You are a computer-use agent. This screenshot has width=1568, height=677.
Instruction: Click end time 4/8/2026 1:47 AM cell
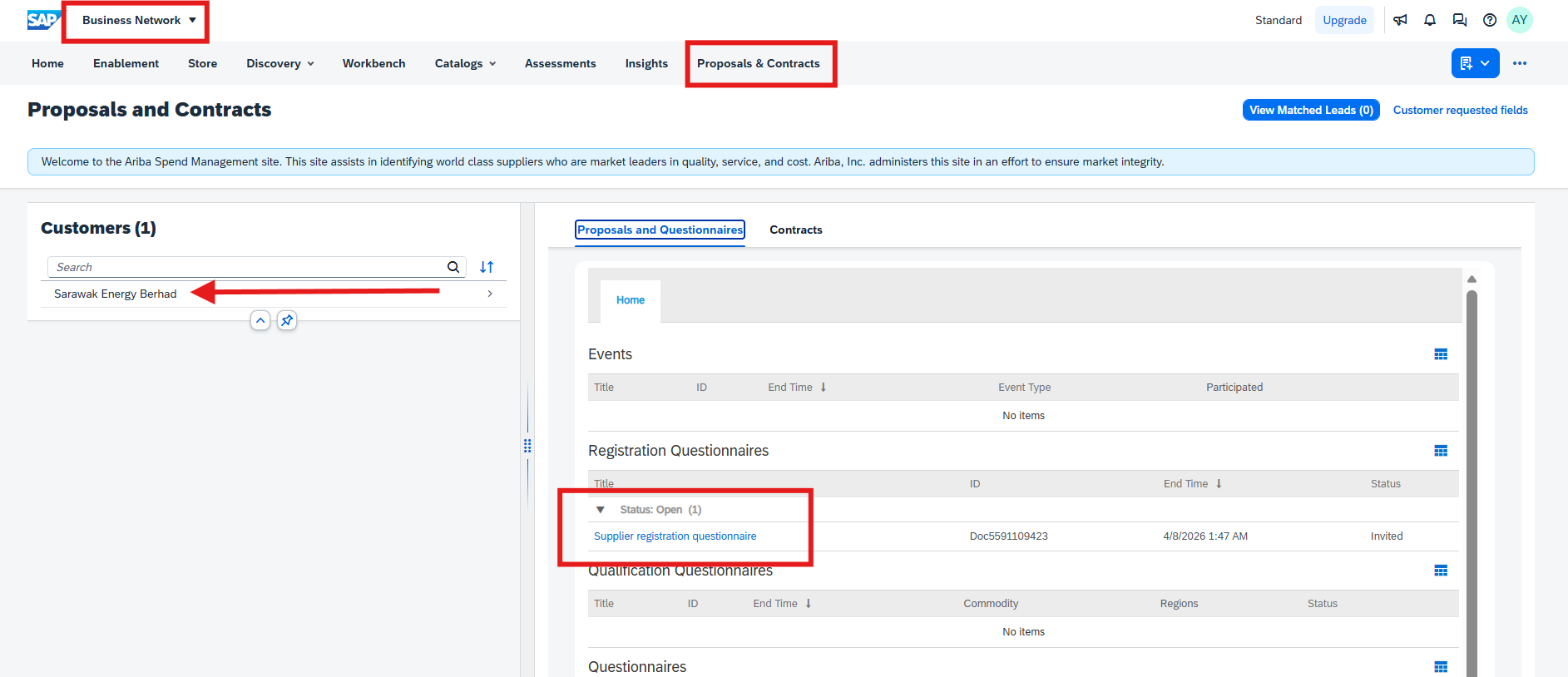tap(1205, 536)
